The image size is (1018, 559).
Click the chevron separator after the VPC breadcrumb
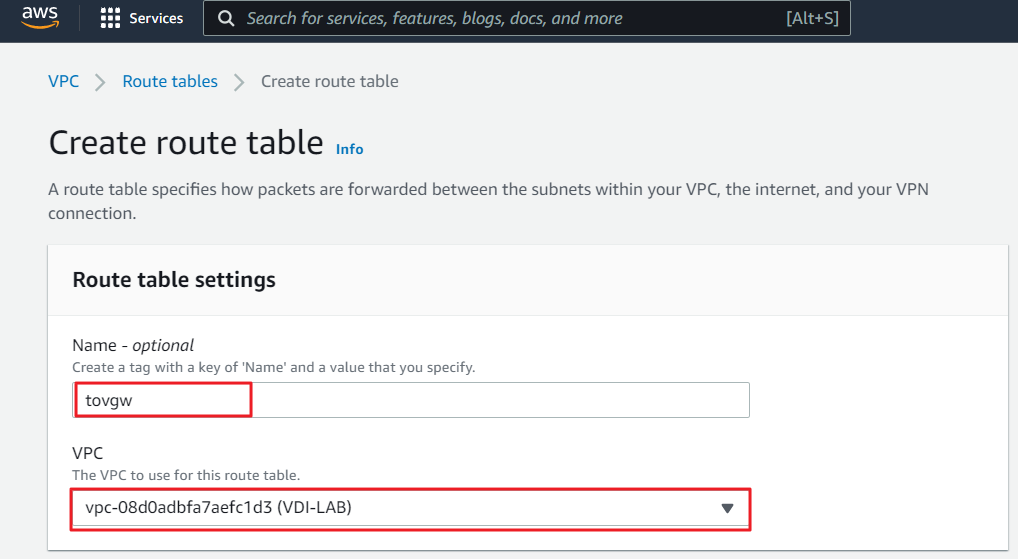pyautogui.click(x=100, y=82)
